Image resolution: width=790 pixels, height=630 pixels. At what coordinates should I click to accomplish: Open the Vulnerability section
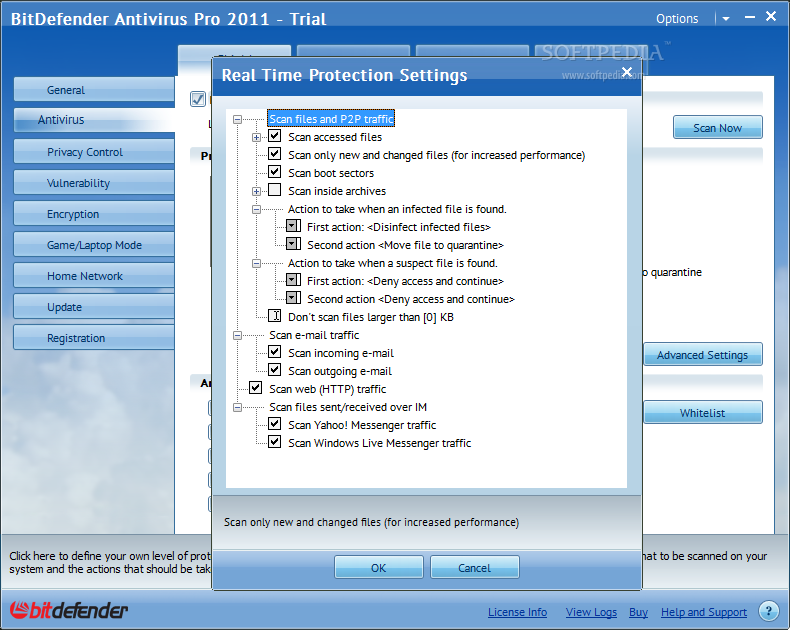94,183
